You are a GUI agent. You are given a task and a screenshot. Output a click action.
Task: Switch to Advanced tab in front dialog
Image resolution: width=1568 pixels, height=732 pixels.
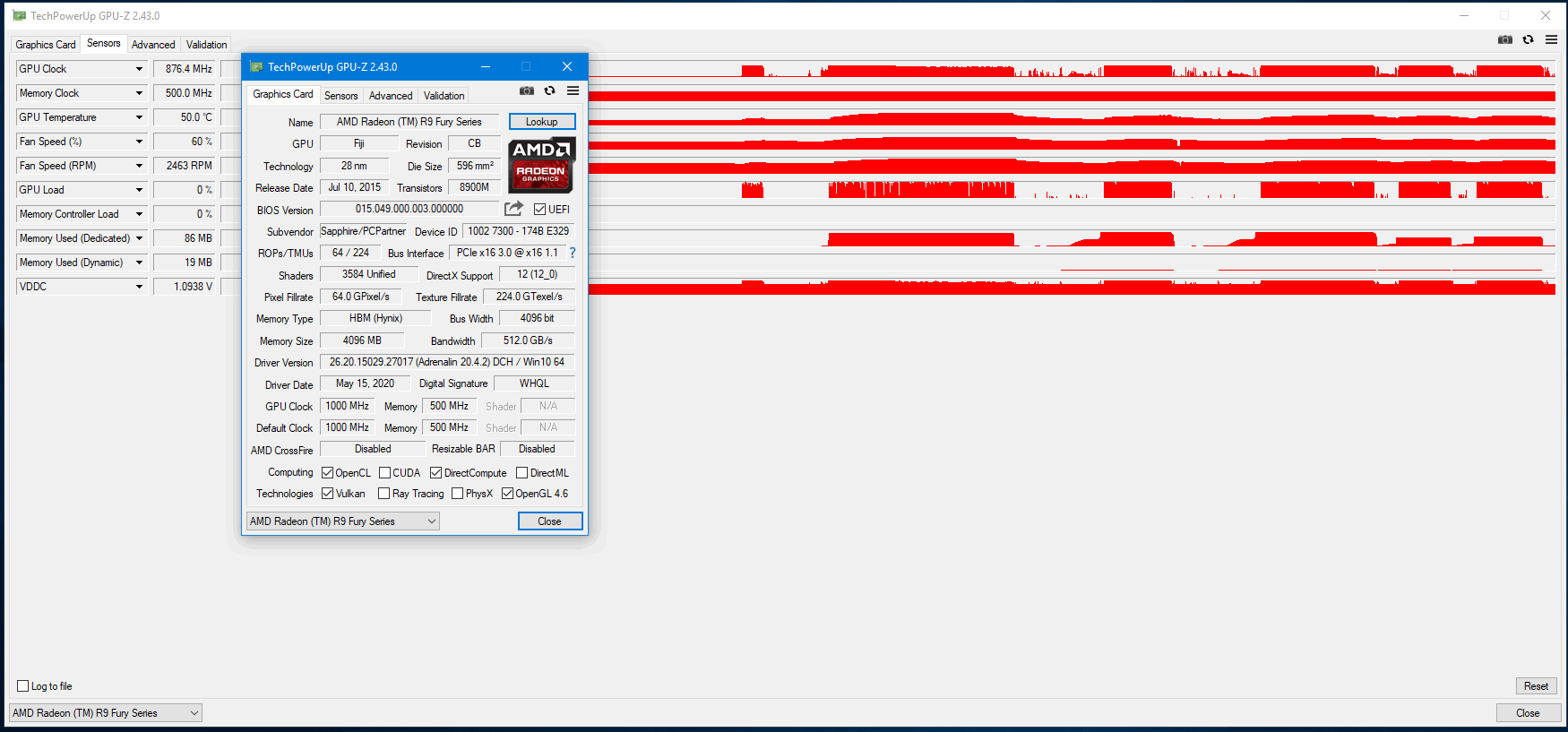[391, 96]
